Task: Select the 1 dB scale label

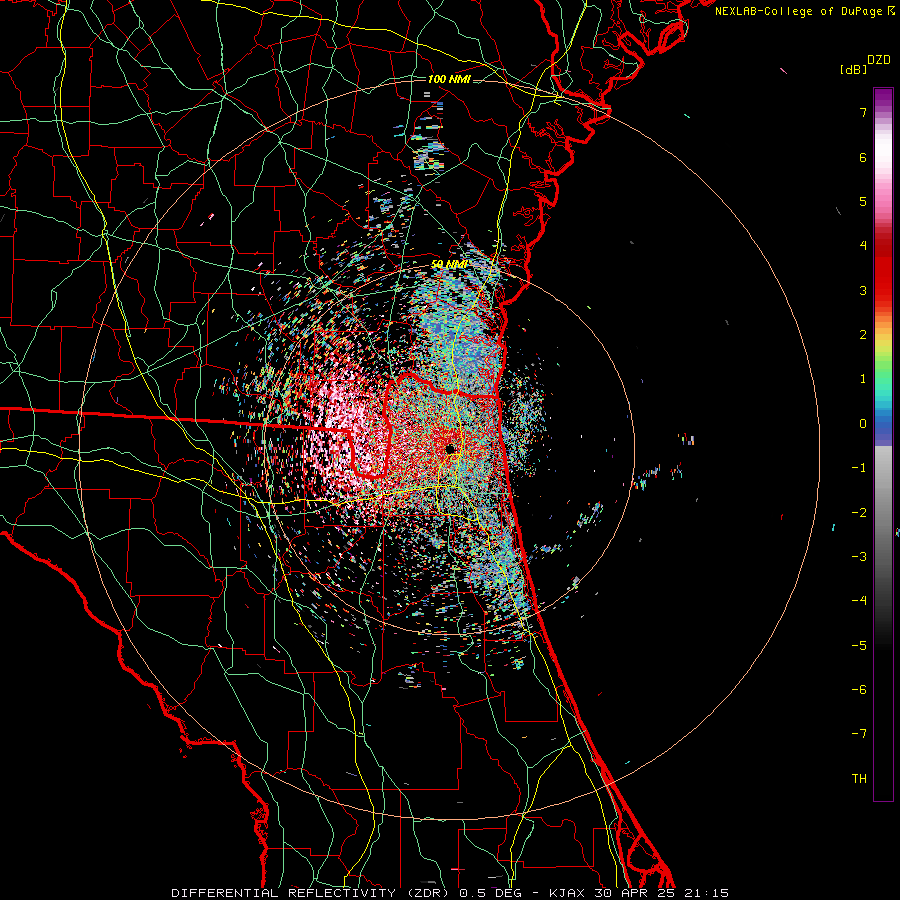Action: (x=863, y=378)
